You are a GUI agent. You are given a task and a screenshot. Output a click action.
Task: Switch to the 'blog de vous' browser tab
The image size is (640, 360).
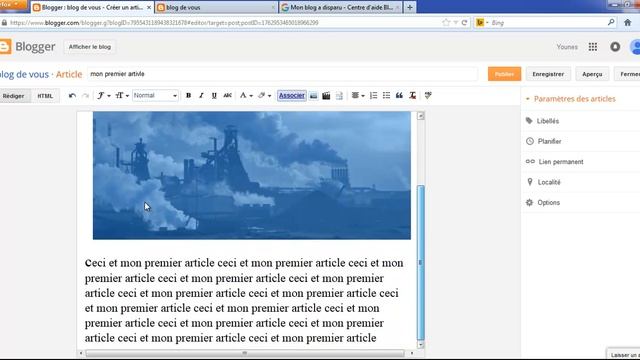[216, 7]
